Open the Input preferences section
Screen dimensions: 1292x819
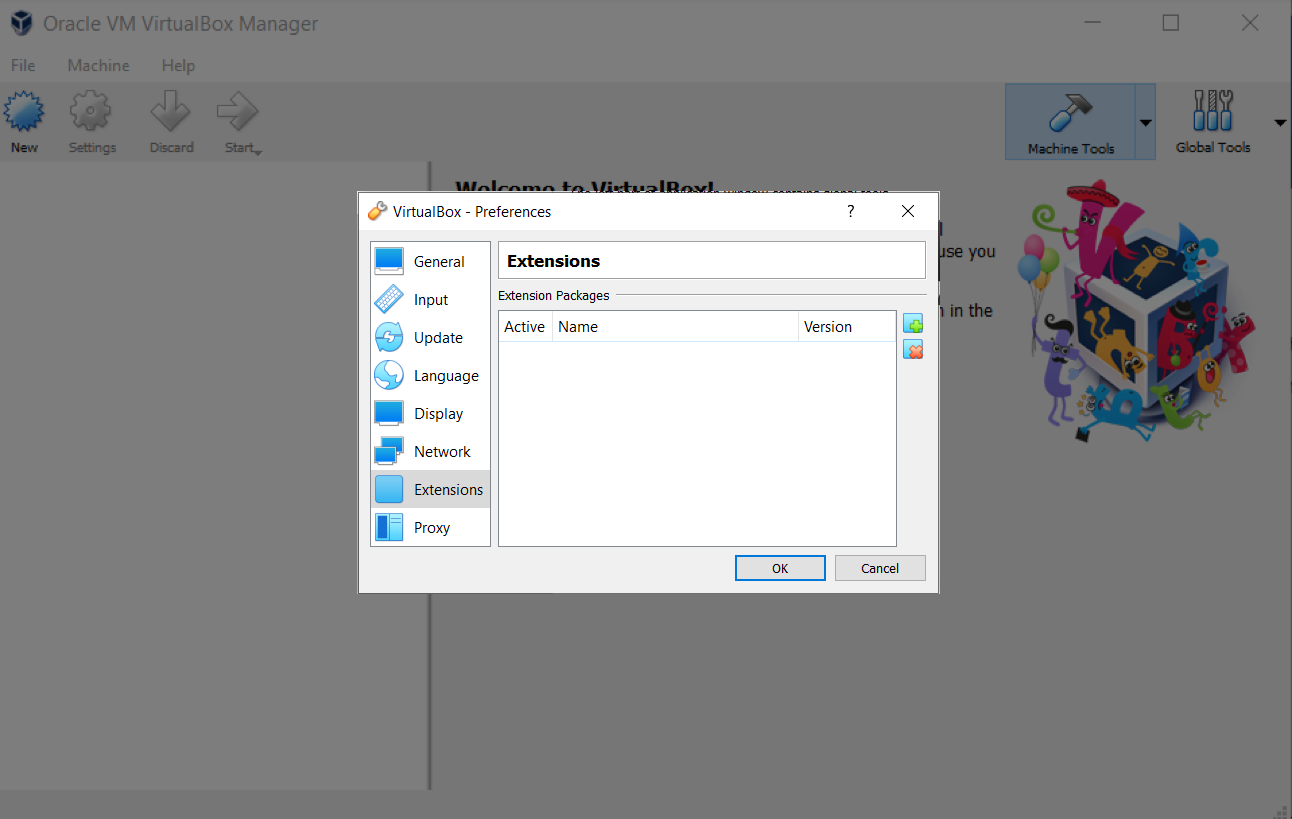tap(430, 300)
